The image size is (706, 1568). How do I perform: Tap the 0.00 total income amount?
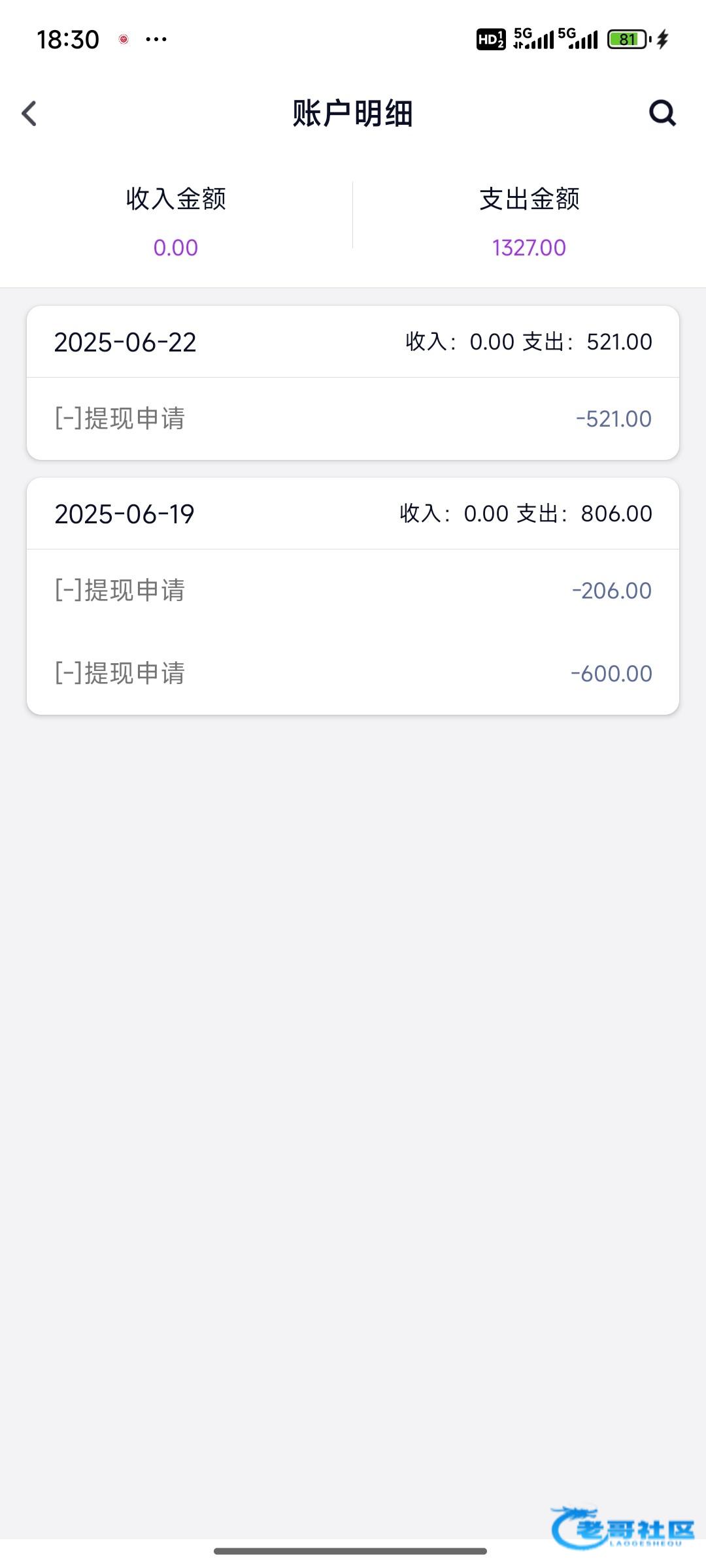176,248
